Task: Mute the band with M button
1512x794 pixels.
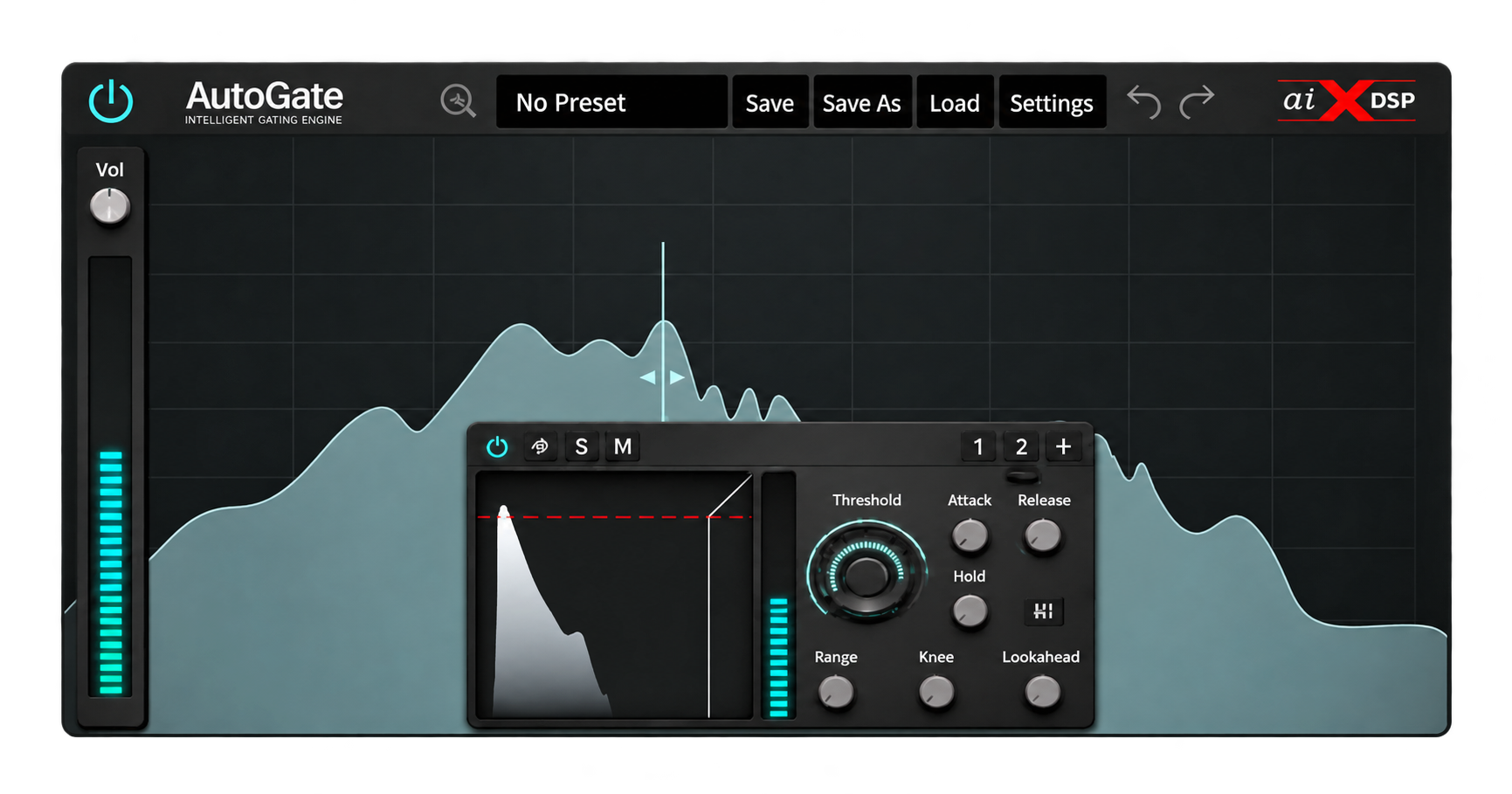Action: coord(623,446)
